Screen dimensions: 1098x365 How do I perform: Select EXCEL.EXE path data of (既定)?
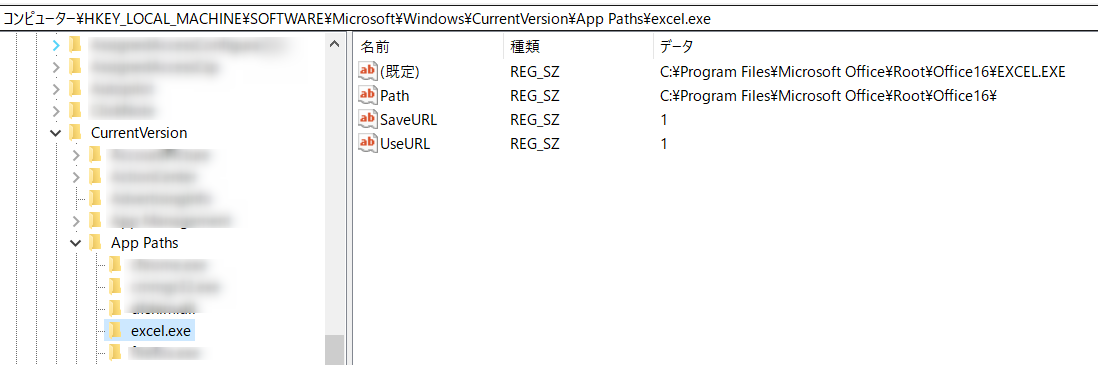pos(863,71)
